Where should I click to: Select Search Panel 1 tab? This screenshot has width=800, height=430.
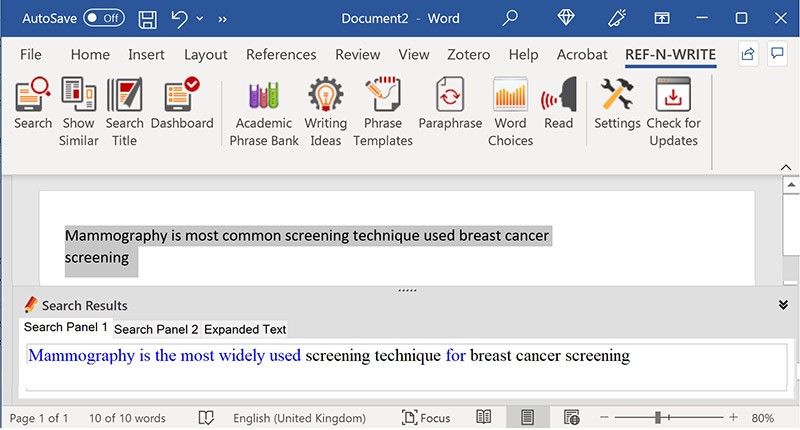[66, 327]
